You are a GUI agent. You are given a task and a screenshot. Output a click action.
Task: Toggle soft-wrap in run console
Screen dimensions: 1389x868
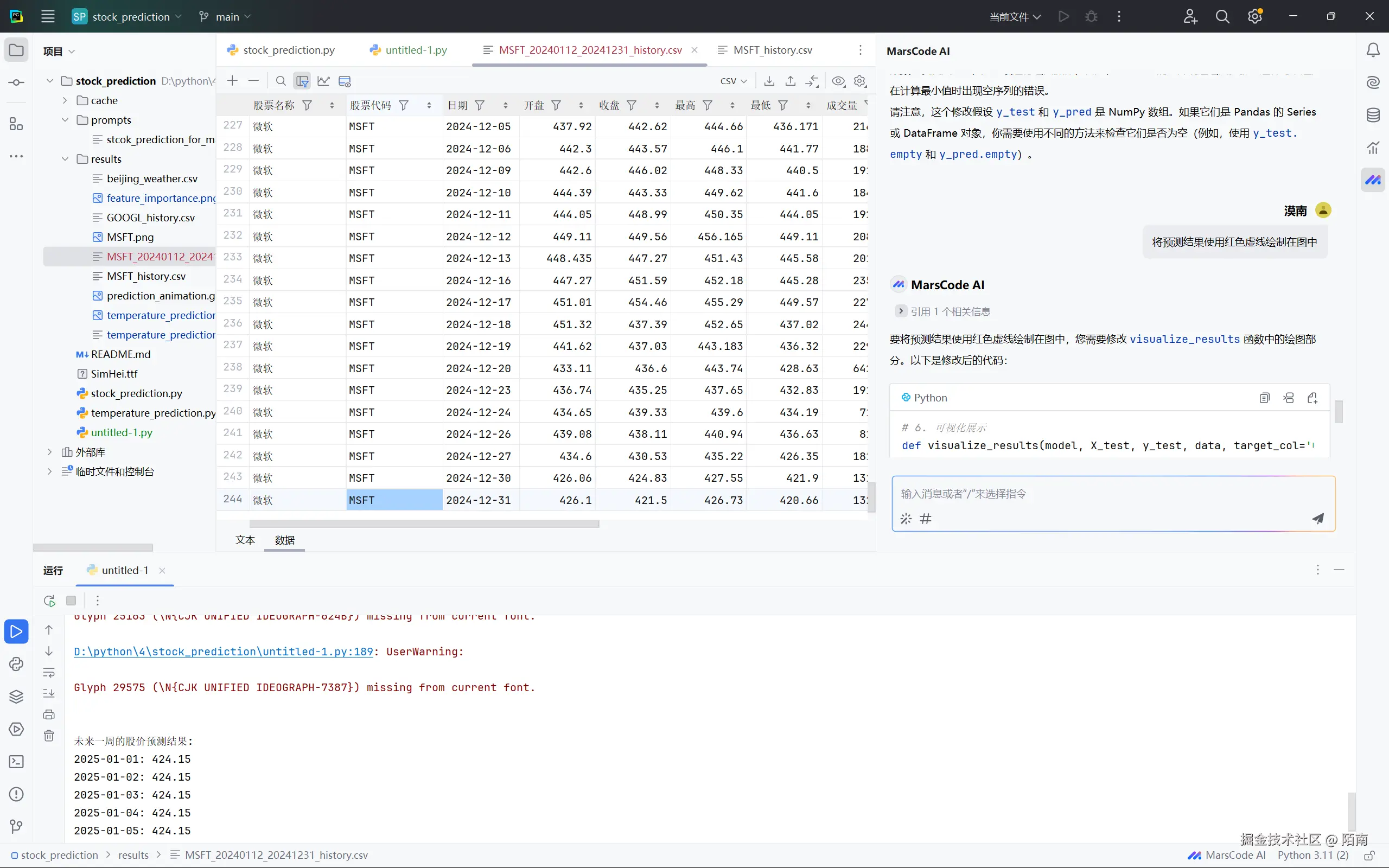pos(49,672)
